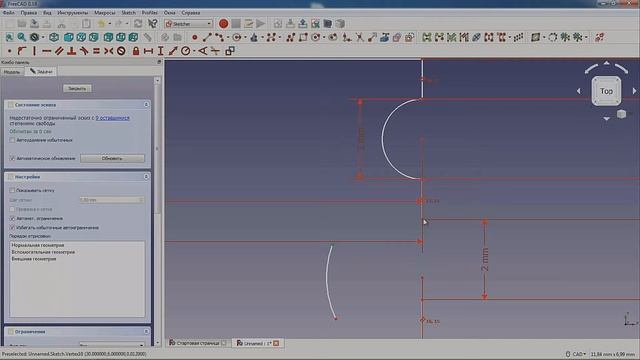This screenshot has height=360, width=640.
Task: Apply the vertical constraint
Action: (x=34, y=51)
